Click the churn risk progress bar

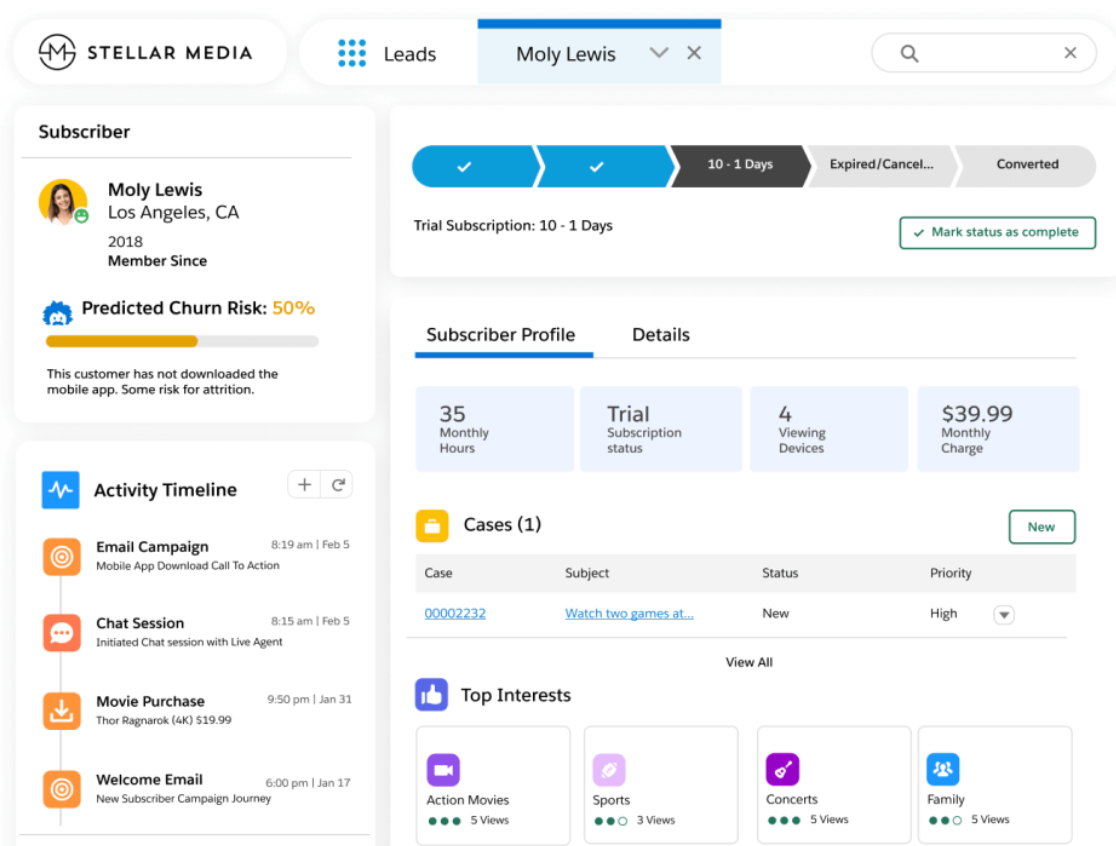click(x=180, y=340)
